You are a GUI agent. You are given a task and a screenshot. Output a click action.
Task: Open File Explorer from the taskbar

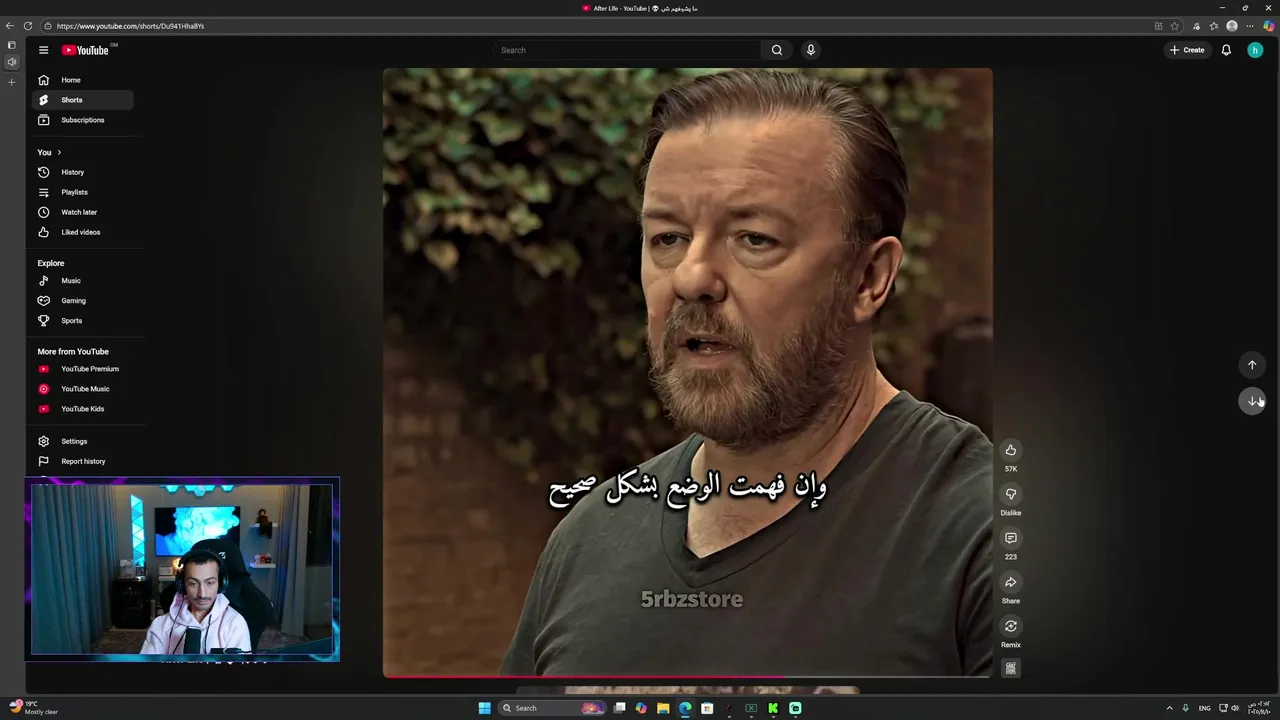point(663,708)
